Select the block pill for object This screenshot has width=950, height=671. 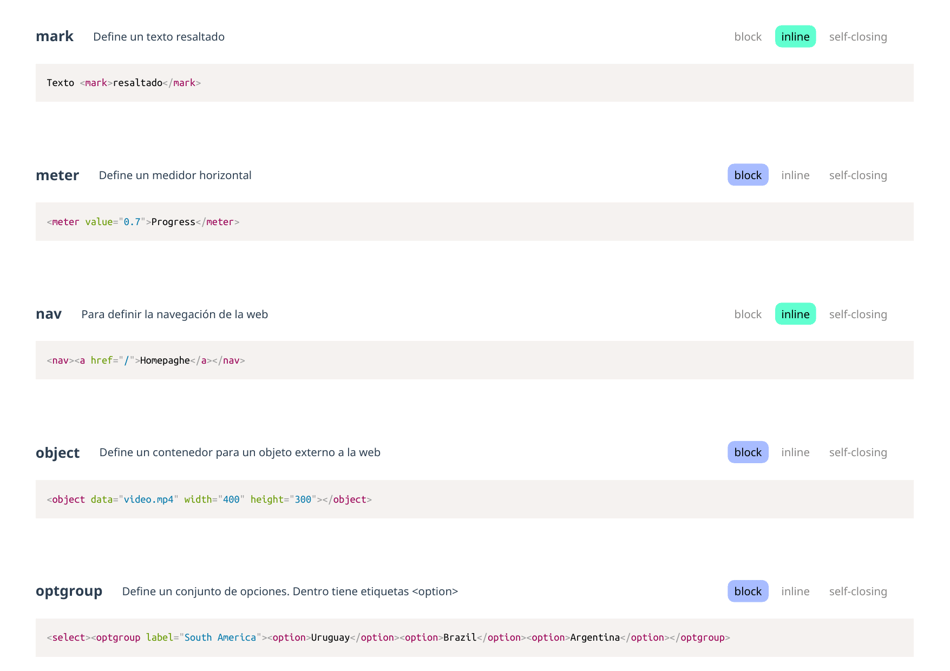747,452
